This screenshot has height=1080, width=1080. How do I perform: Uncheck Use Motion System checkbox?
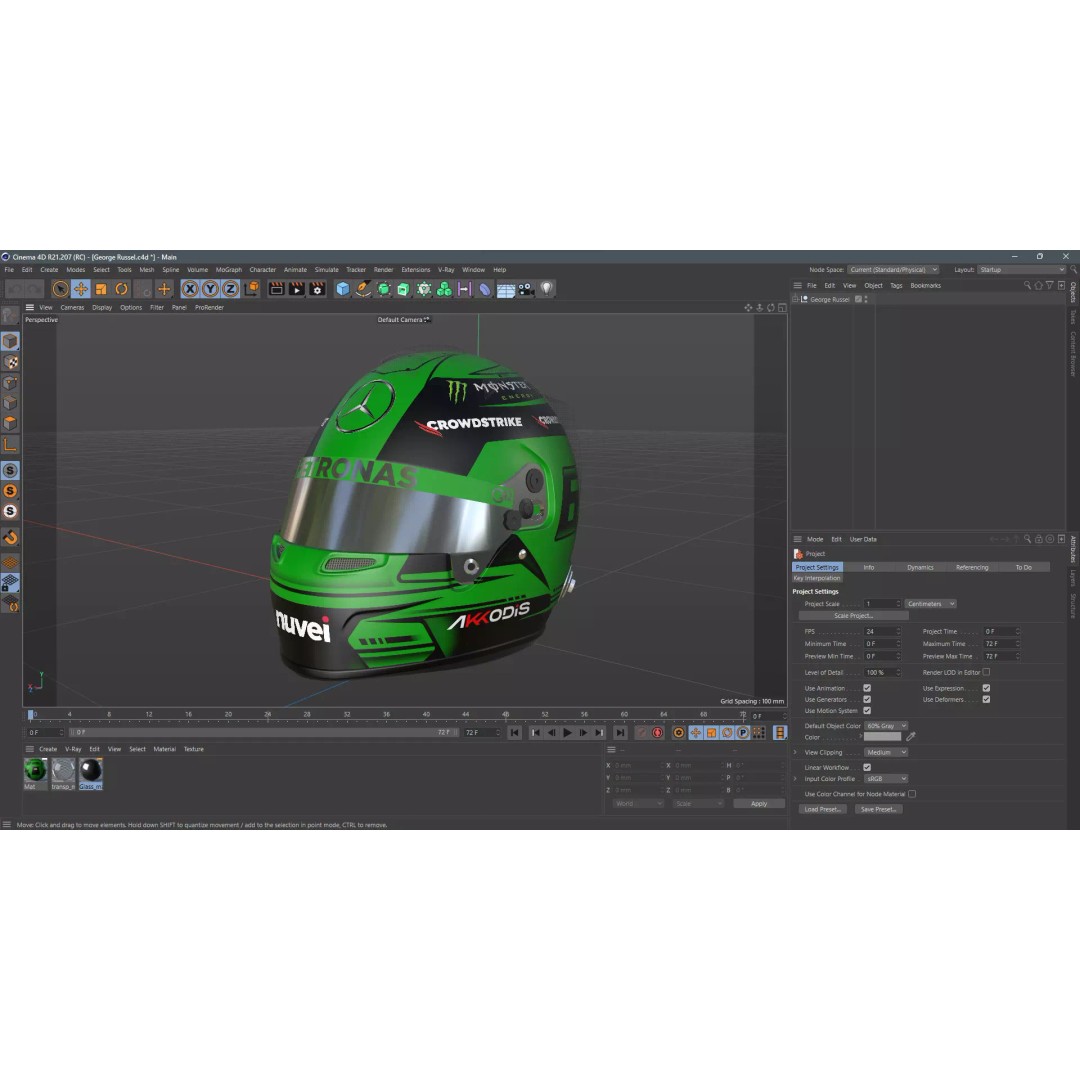tap(867, 710)
